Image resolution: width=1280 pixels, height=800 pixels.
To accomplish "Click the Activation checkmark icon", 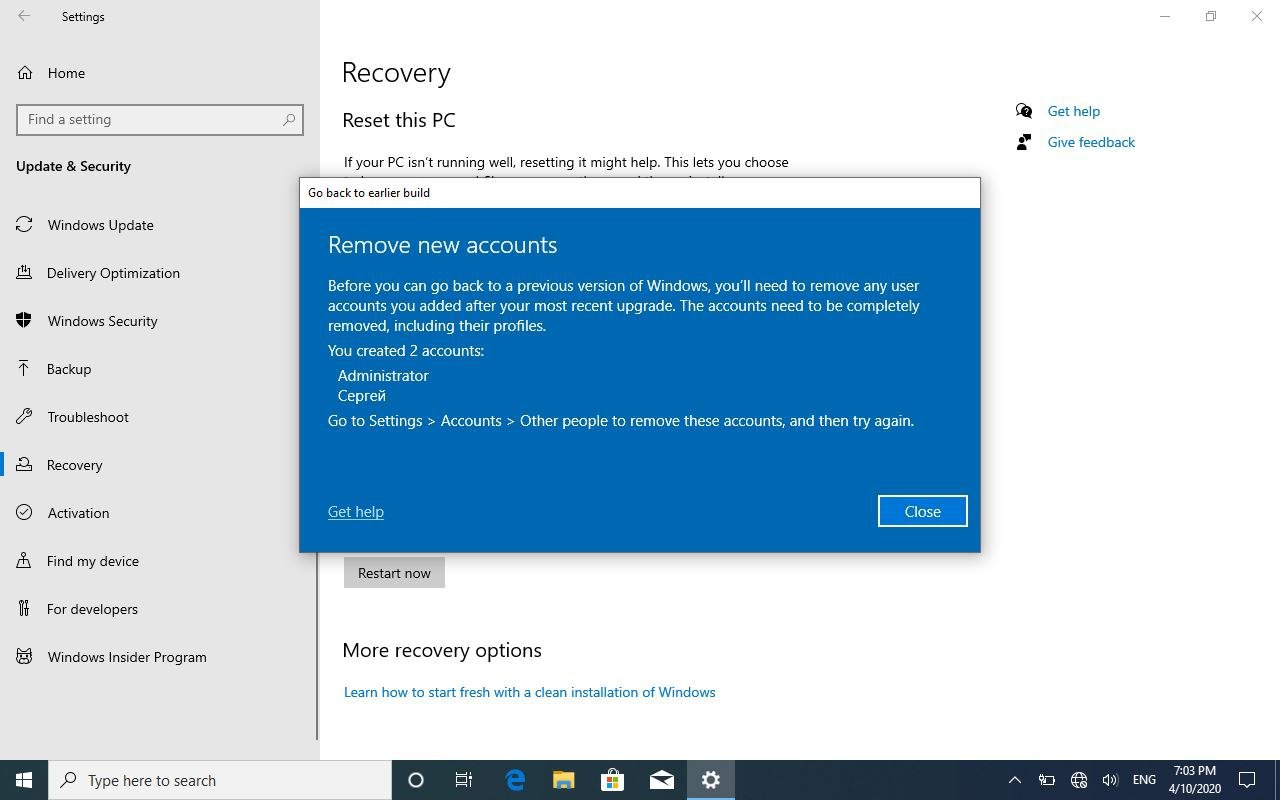I will 24,513.
